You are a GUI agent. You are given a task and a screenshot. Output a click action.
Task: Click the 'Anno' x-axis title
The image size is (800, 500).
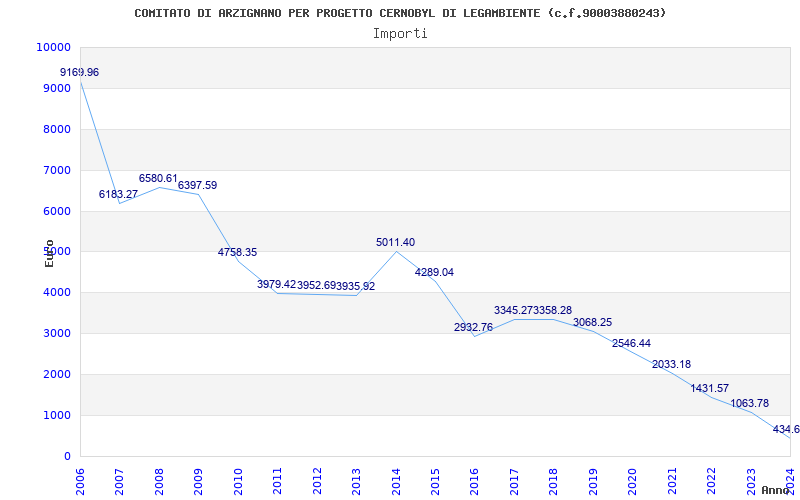[x=776, y=490]
